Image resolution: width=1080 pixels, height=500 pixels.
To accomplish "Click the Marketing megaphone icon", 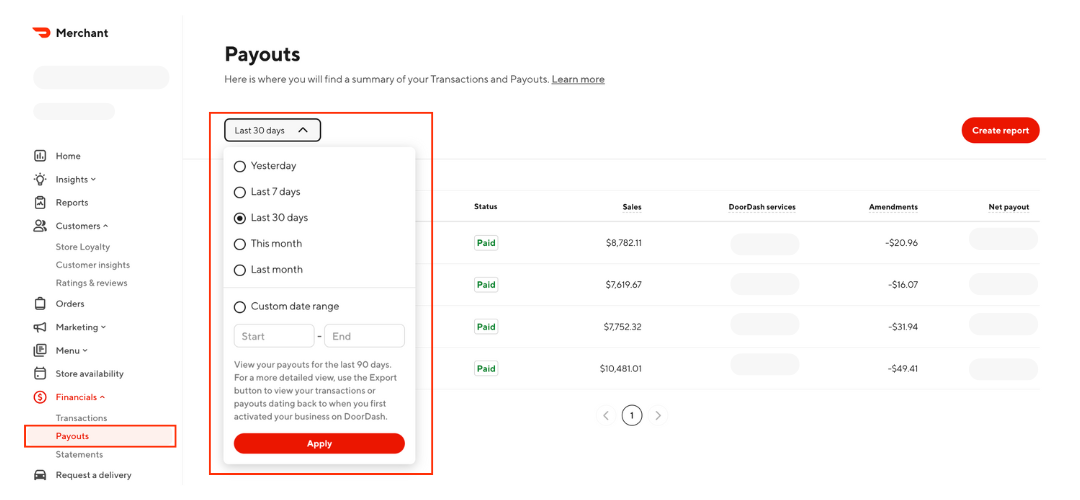I will (40, 327).
